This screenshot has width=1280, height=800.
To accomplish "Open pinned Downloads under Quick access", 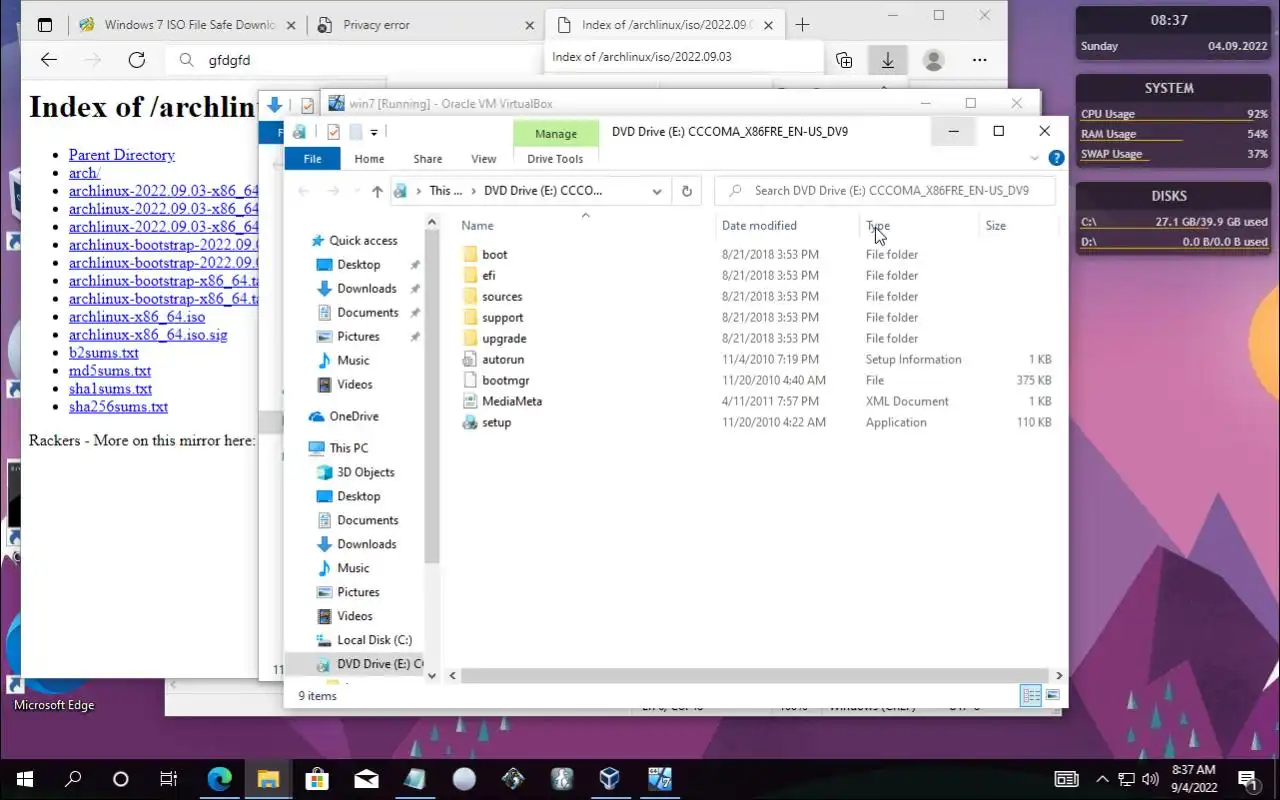I will point(366,288).
